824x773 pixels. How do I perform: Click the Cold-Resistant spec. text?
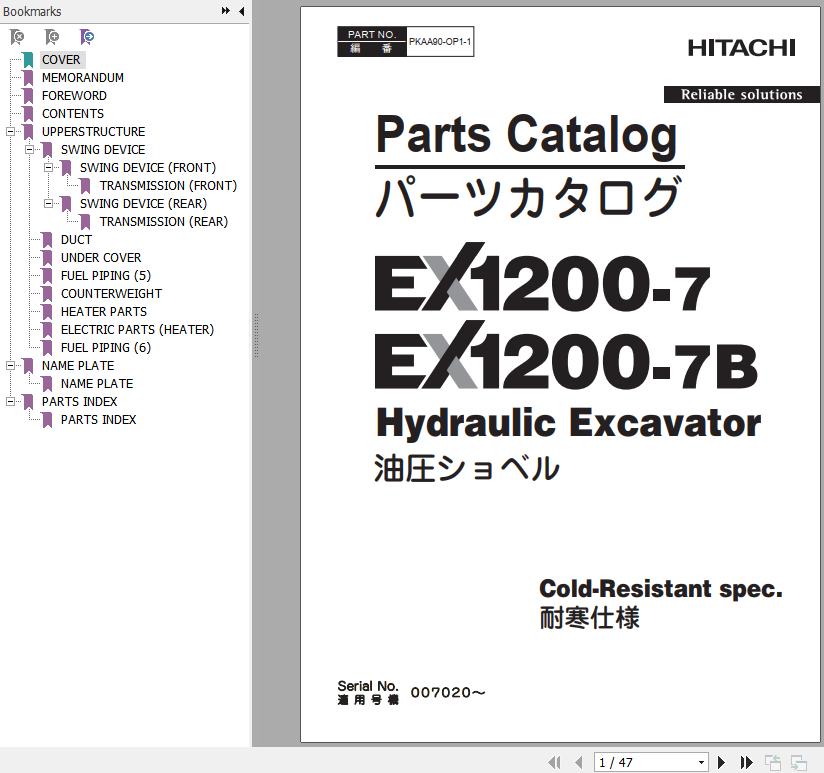[x=661, y=589]
